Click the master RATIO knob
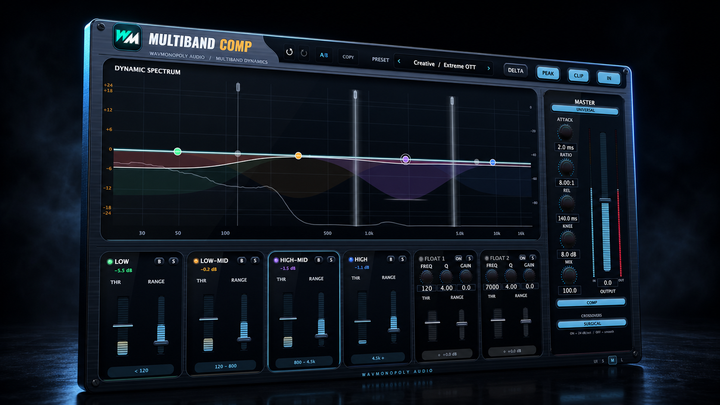This screenshot has width=720, height=405. tap(566, 168)
